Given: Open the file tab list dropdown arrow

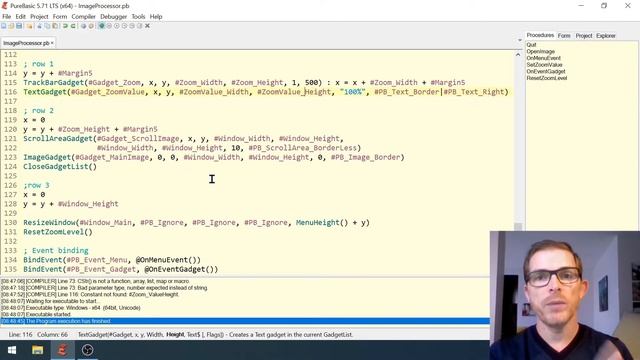Looking at the screenshot, I should coord(520,40).
